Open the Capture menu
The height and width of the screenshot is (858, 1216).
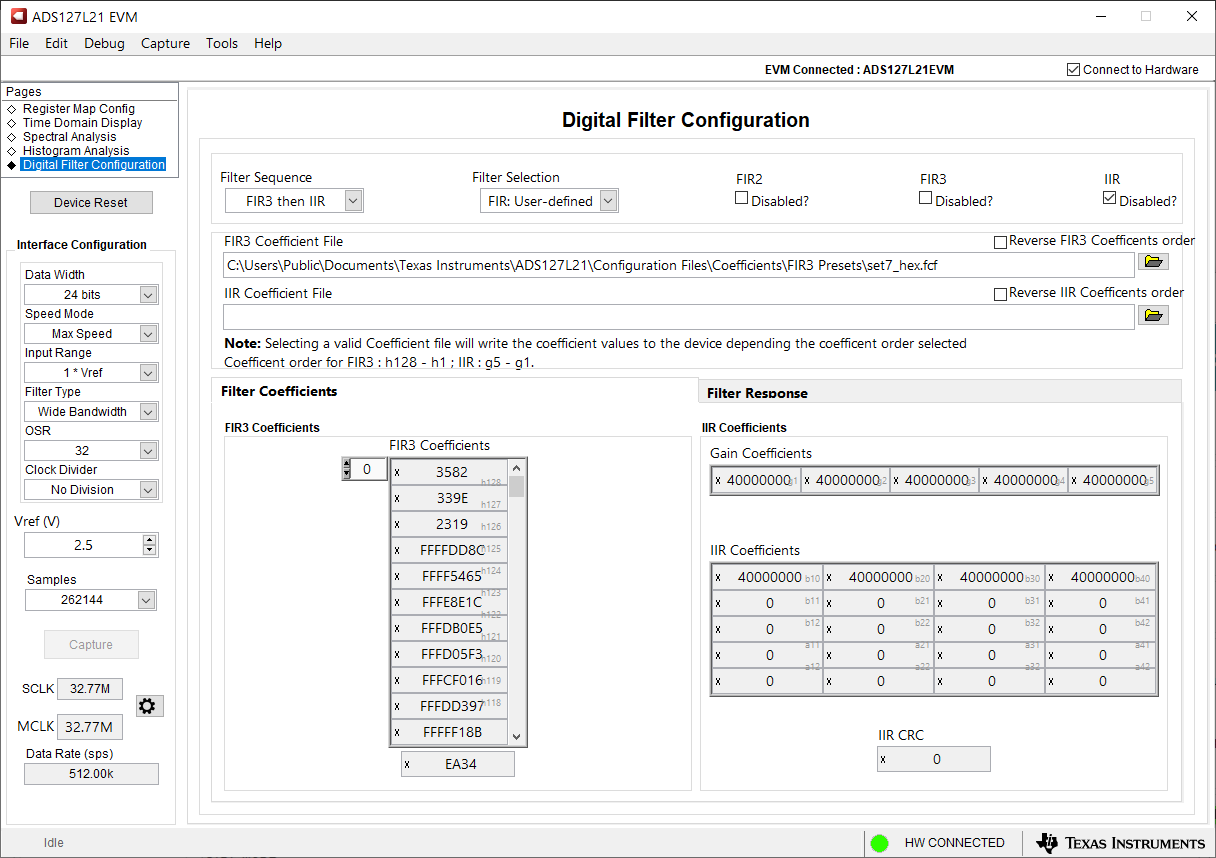tap(165, 43)
